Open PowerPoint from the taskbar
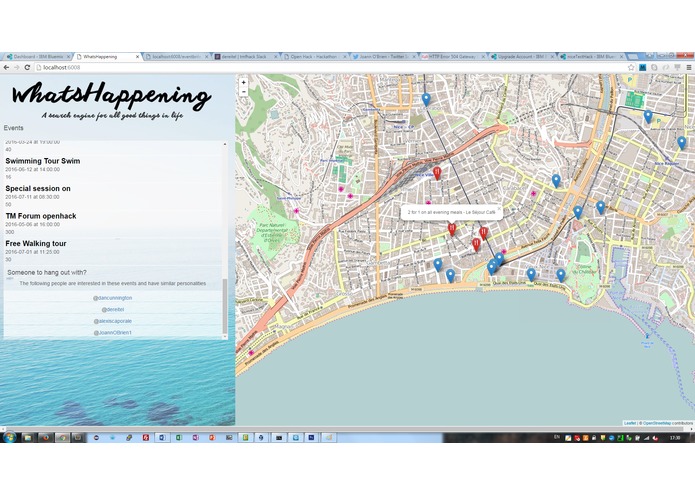 click(x=212, y=437)
